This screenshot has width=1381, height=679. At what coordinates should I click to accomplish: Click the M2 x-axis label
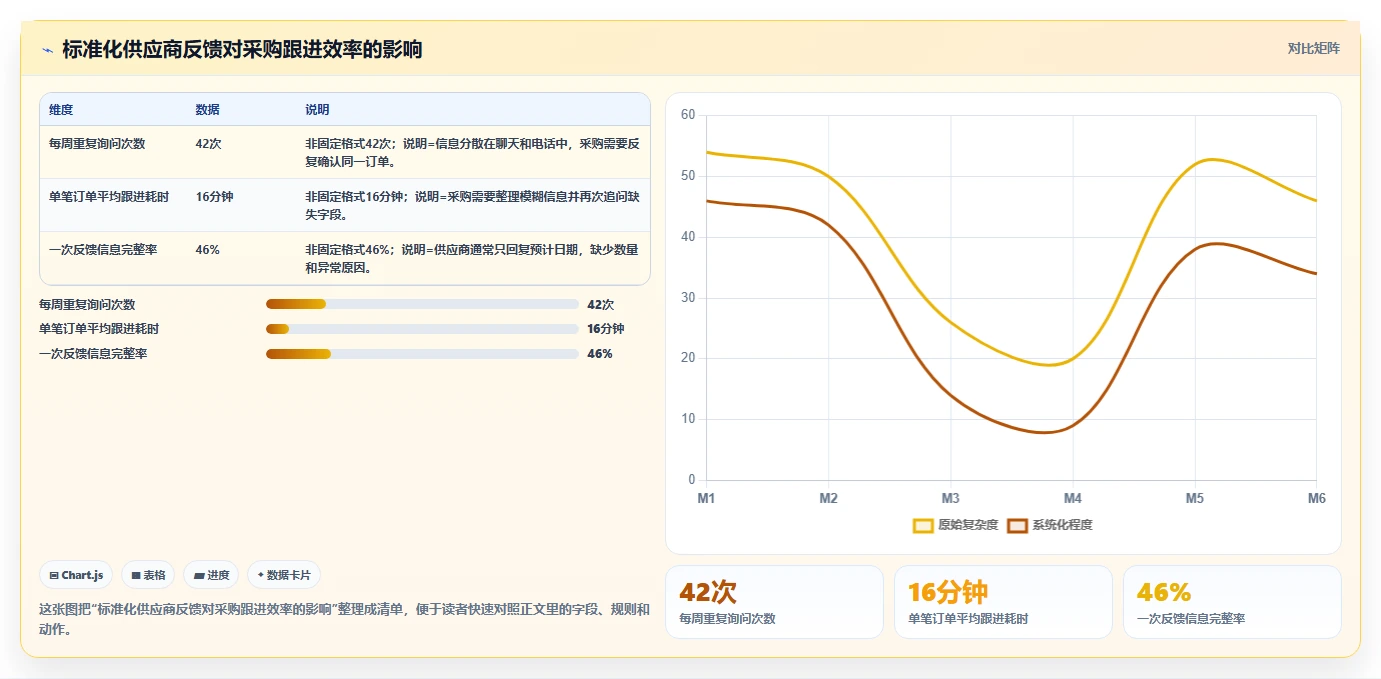(x=828, y=498)
